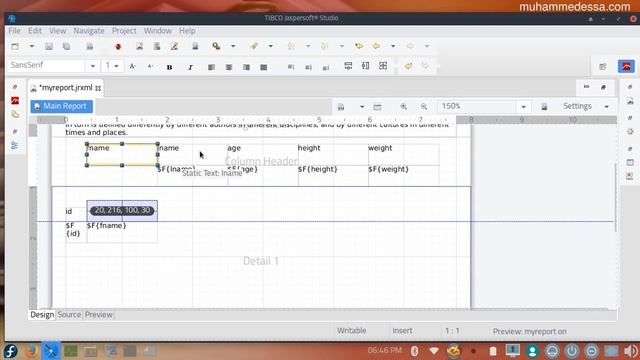This screenshot has width=640, height=360.
Task: Open the Project menu
Action: pyautogui.click(x=124, y=31)
